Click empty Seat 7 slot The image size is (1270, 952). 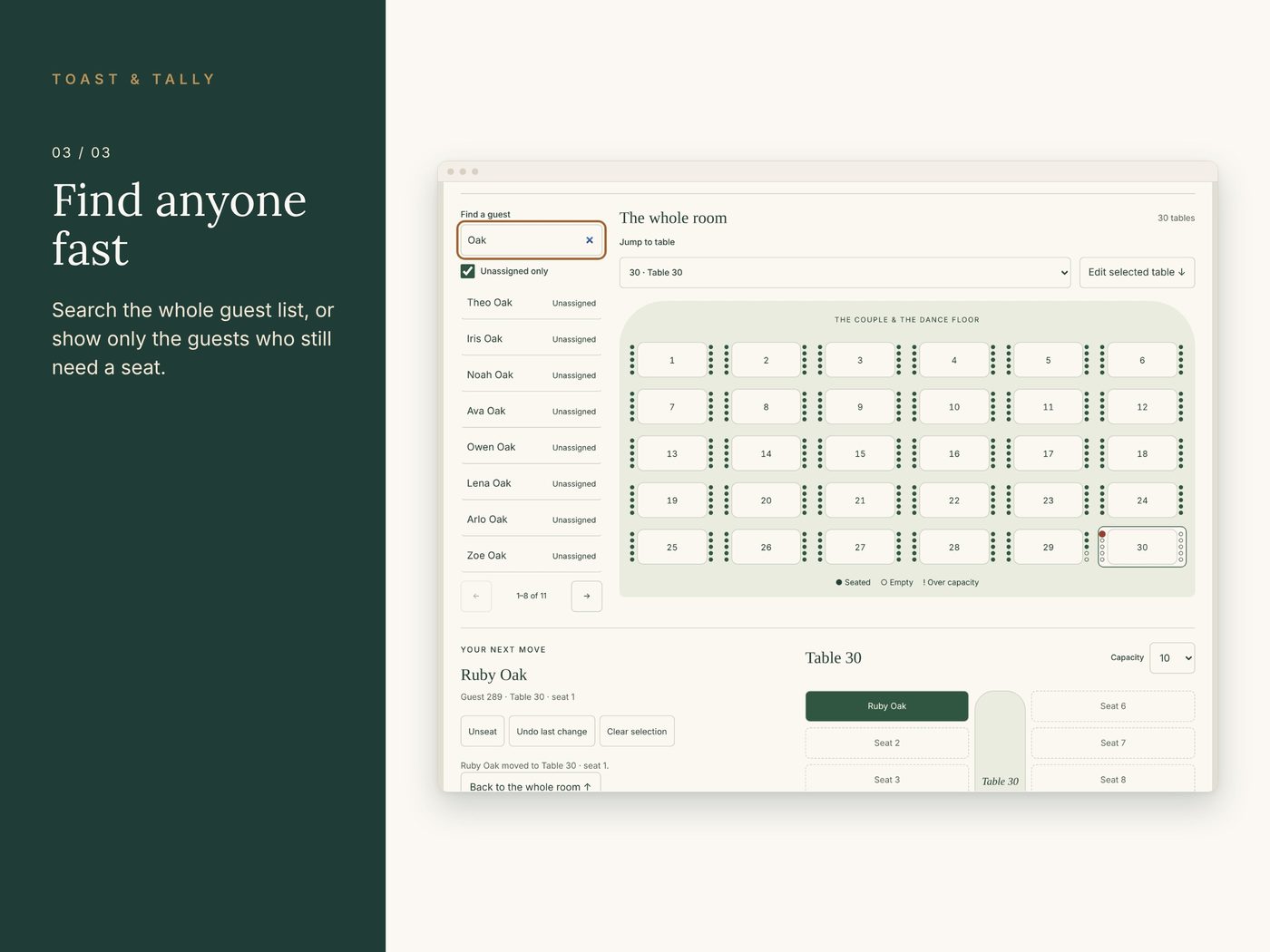[x=1113, y=743]
